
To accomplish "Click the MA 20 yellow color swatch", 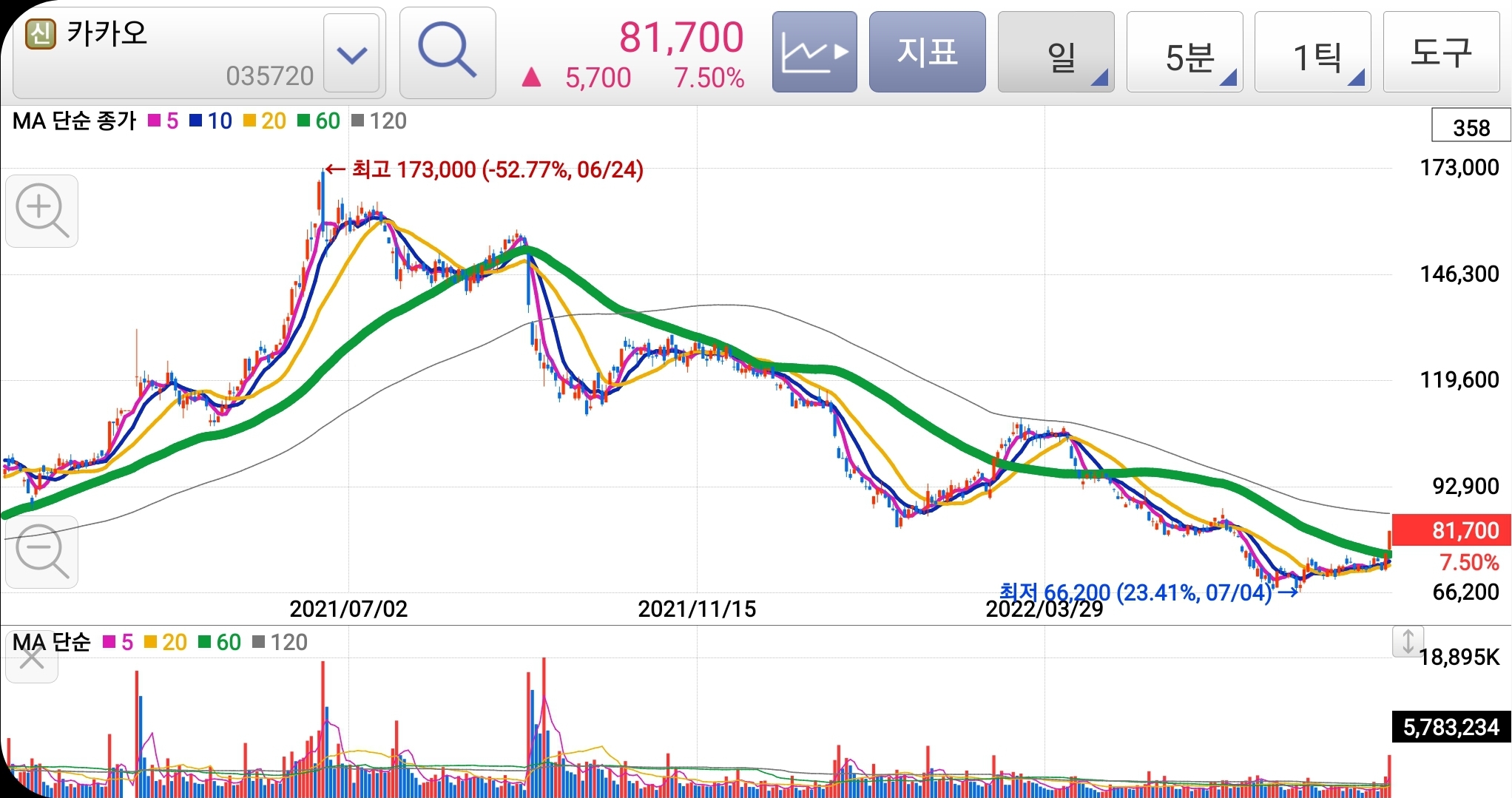I will tap(249, 121).
